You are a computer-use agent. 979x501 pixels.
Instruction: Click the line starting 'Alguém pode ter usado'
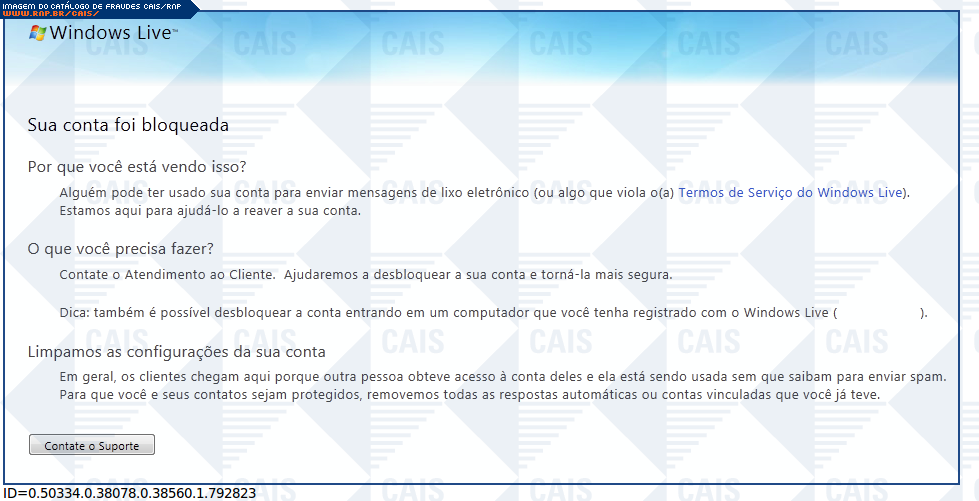click(366, 192)
